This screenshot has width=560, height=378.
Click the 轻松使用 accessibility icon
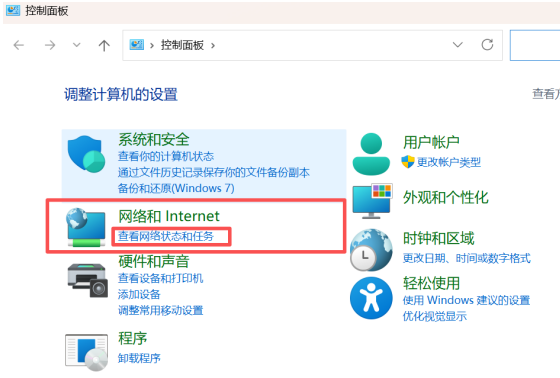371,298
